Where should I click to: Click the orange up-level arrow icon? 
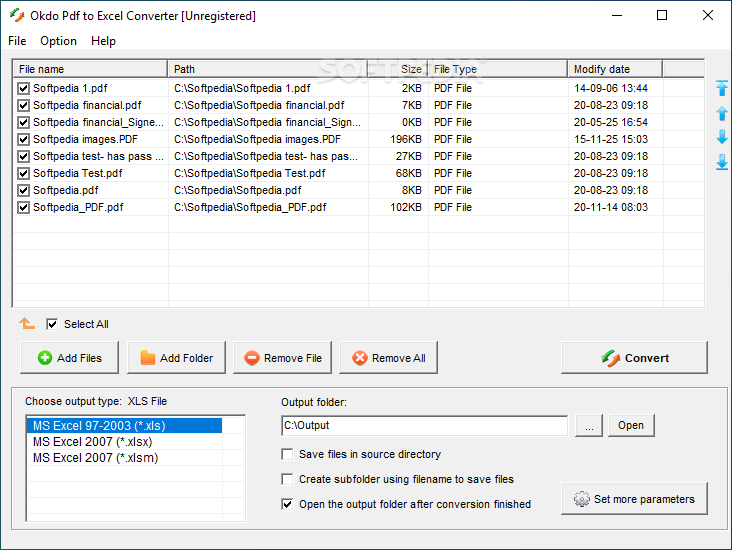click(27, 323)
